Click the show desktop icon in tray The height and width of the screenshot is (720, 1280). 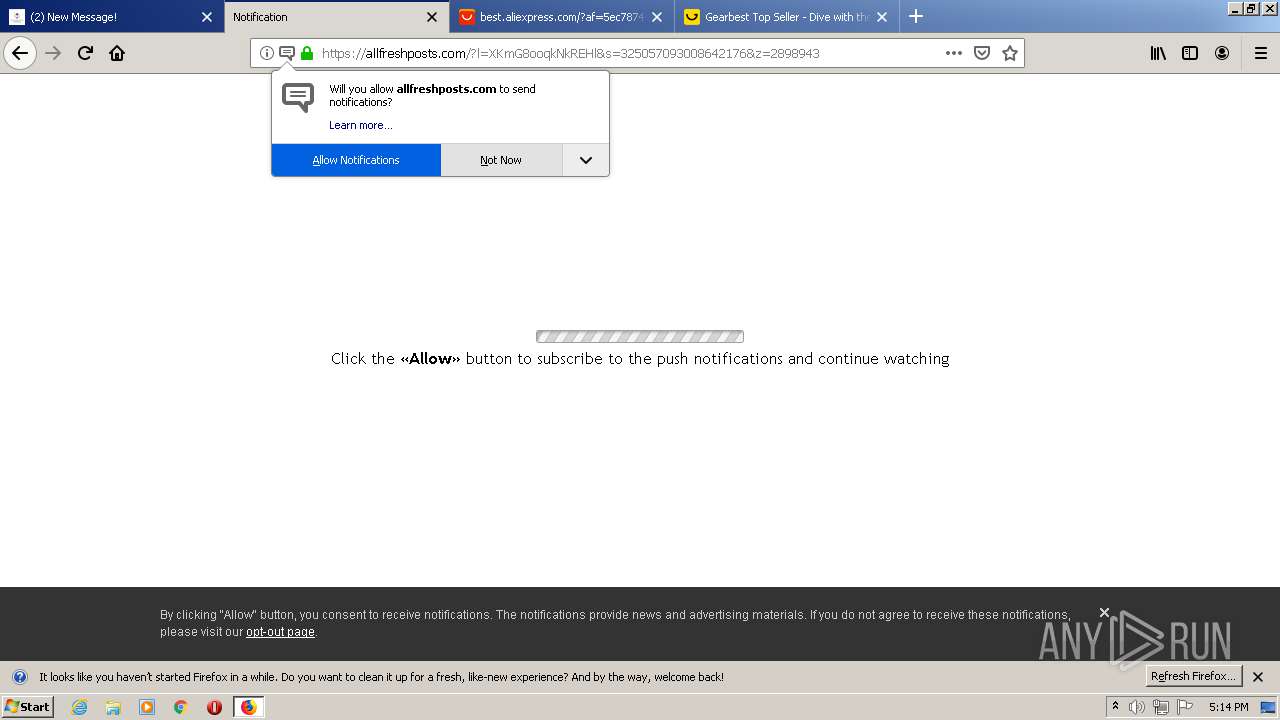1269,707
